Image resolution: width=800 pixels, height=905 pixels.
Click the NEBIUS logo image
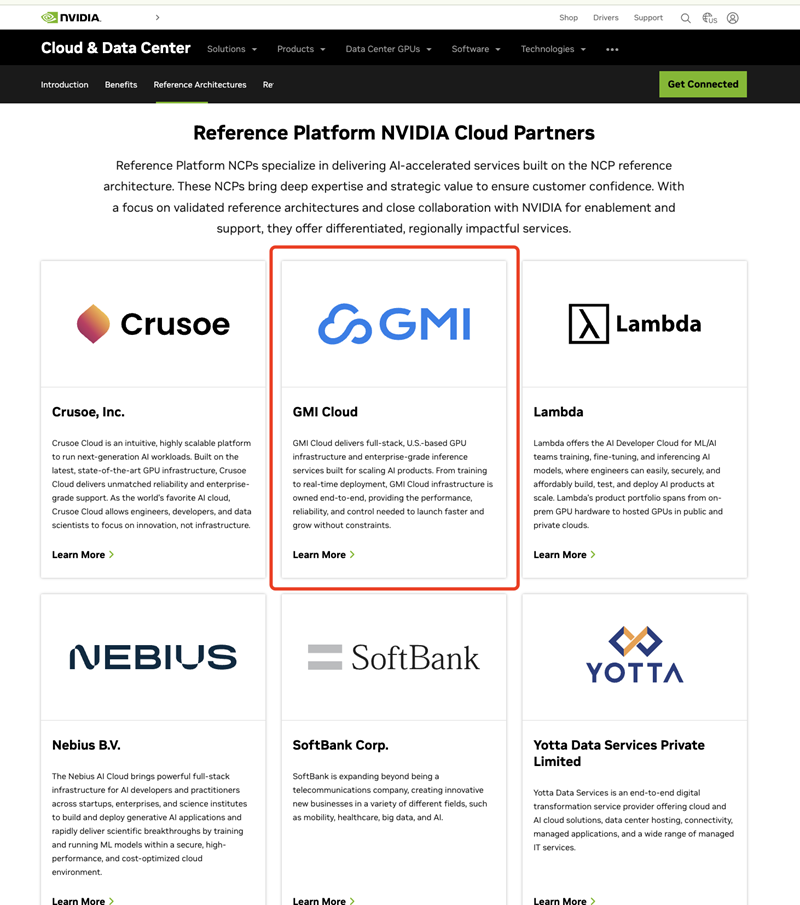[x=153, y=657]
